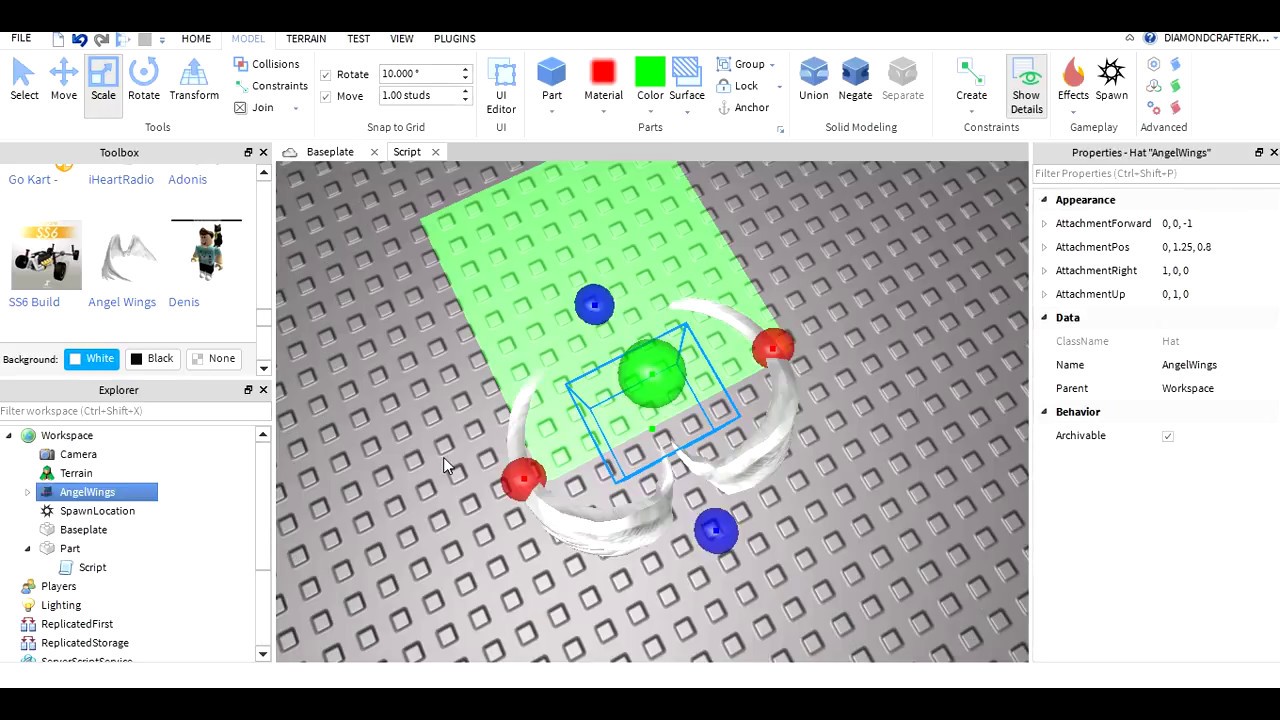Insert a new Part
This screenshot has width=1280, height=720.
(552, 80)
